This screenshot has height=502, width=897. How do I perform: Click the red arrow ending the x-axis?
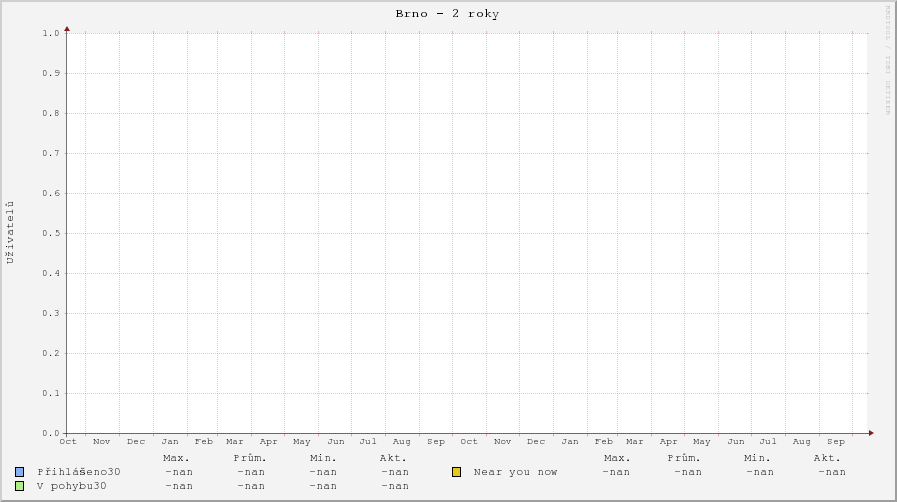871,433
